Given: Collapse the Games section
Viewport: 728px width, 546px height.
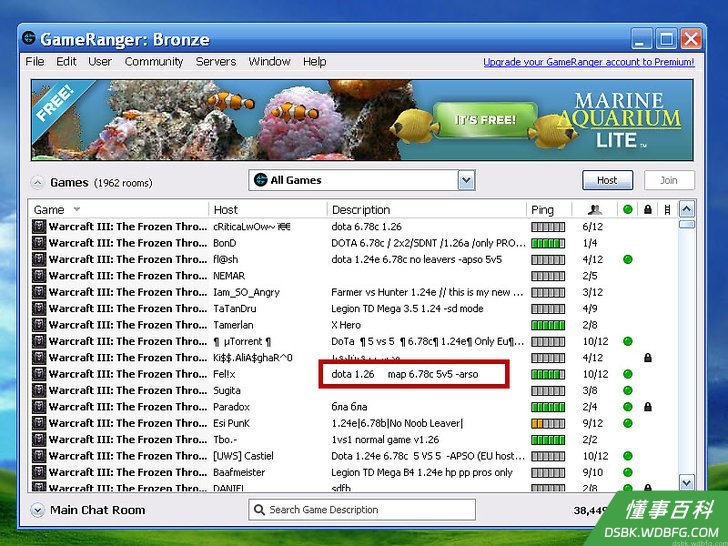Looking at the screenshot, I should [x=38, y=183].
